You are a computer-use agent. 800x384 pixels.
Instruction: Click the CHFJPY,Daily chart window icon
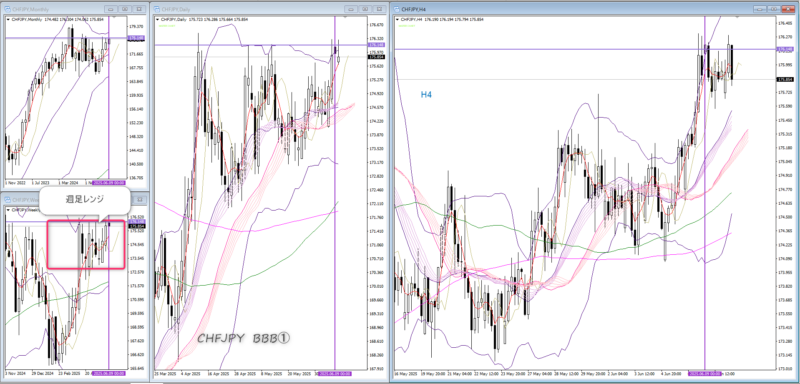[x=157, y=9]
